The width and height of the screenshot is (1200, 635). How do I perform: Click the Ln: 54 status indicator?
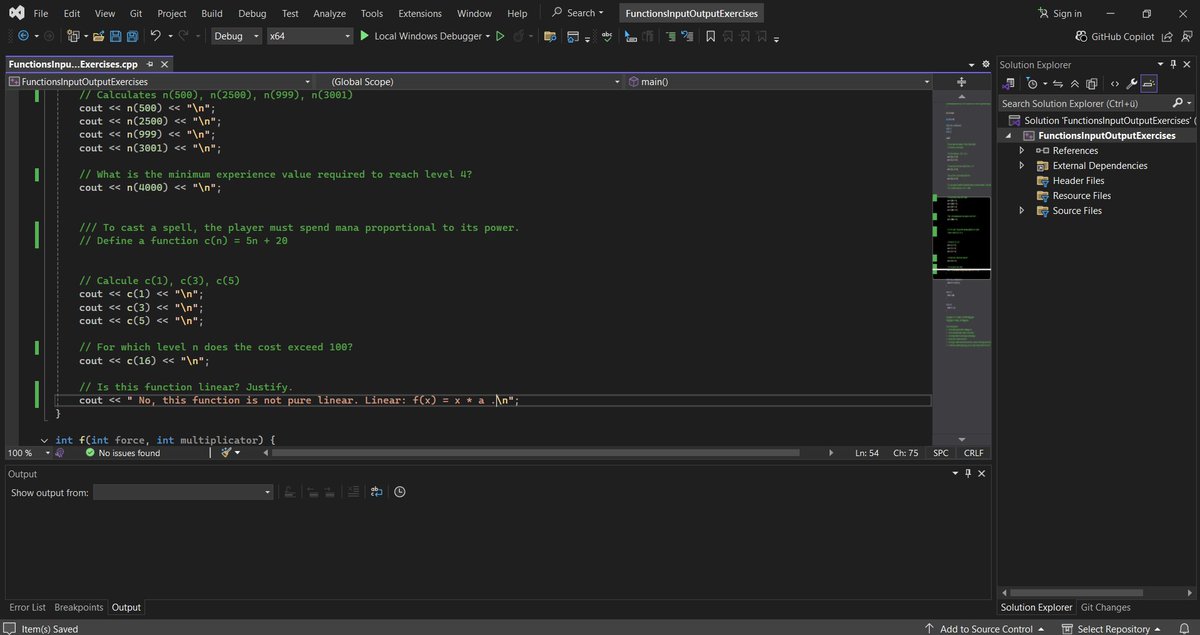(x=867, y=453)
